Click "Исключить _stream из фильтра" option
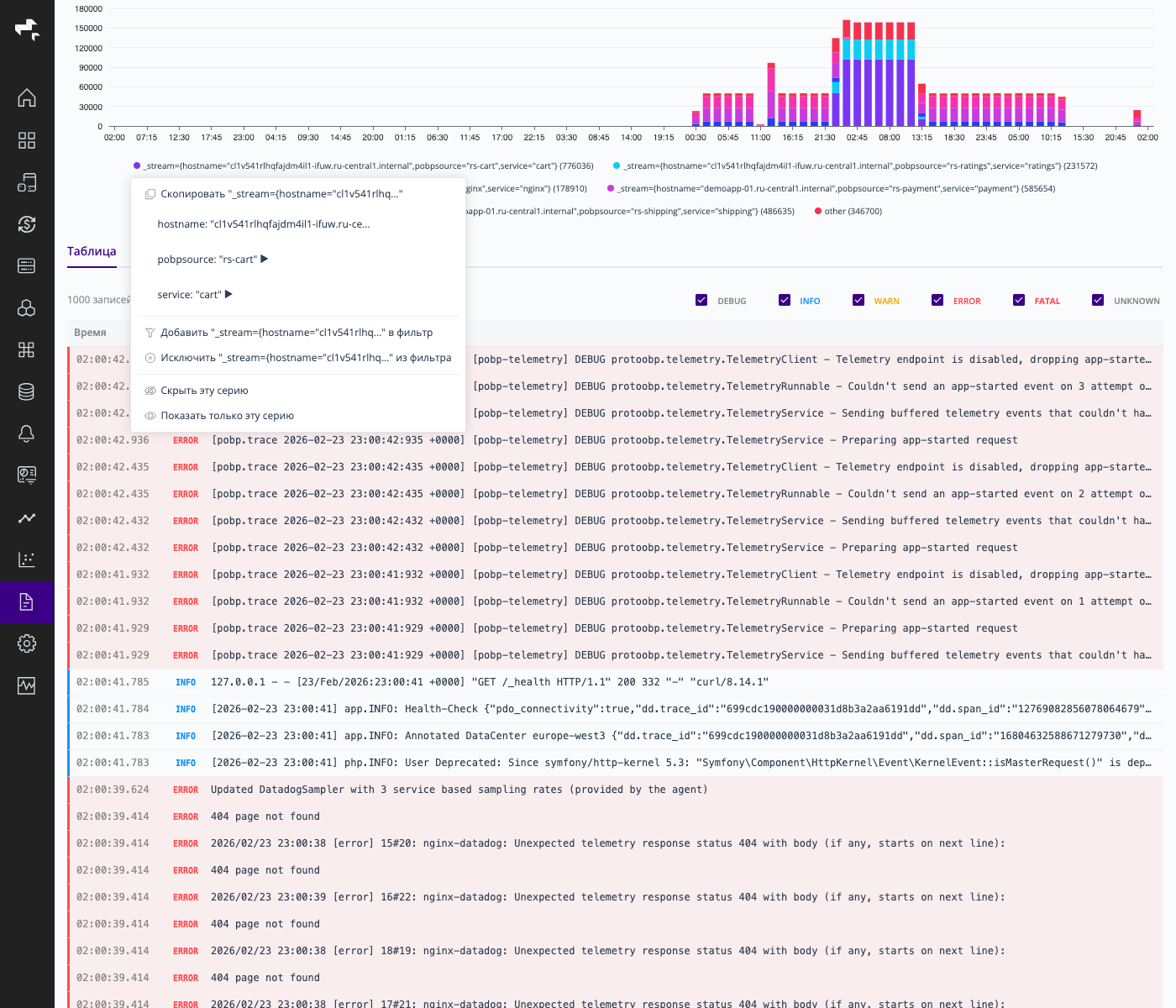Screen dimensions: 1176x1008 click(305, 358)
